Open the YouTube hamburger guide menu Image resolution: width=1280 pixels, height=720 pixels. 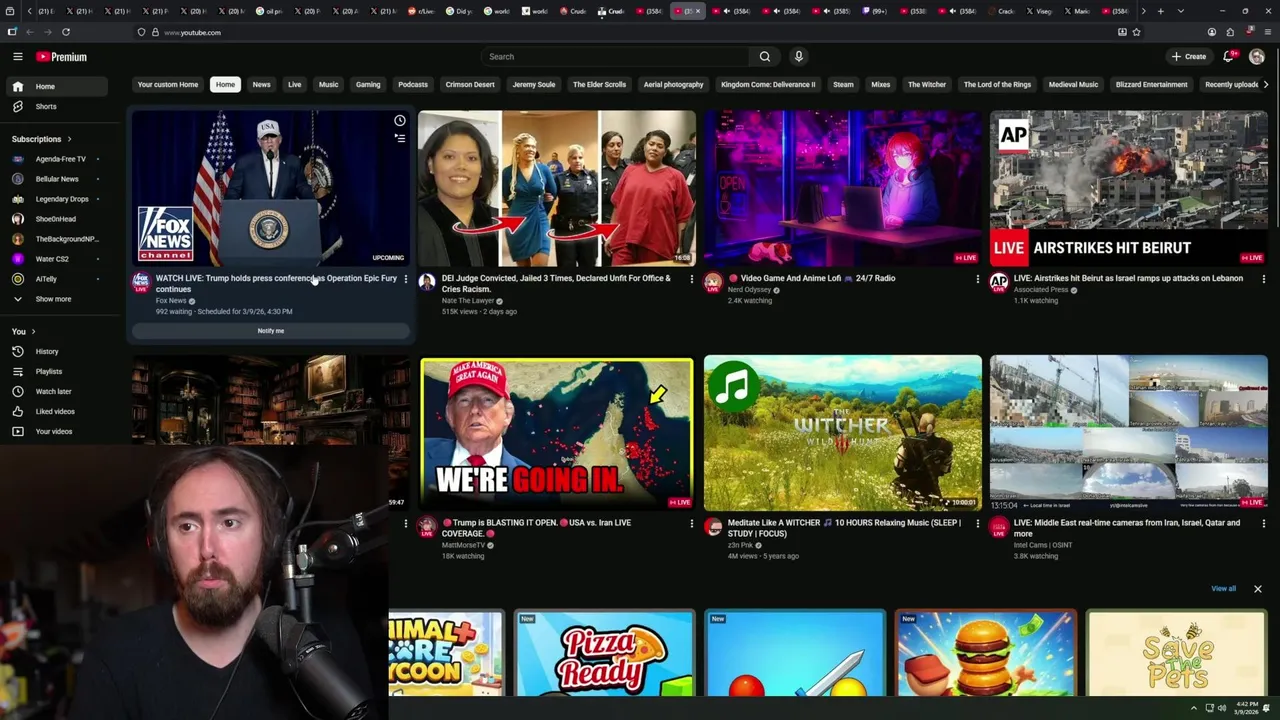tap(17, 57)
